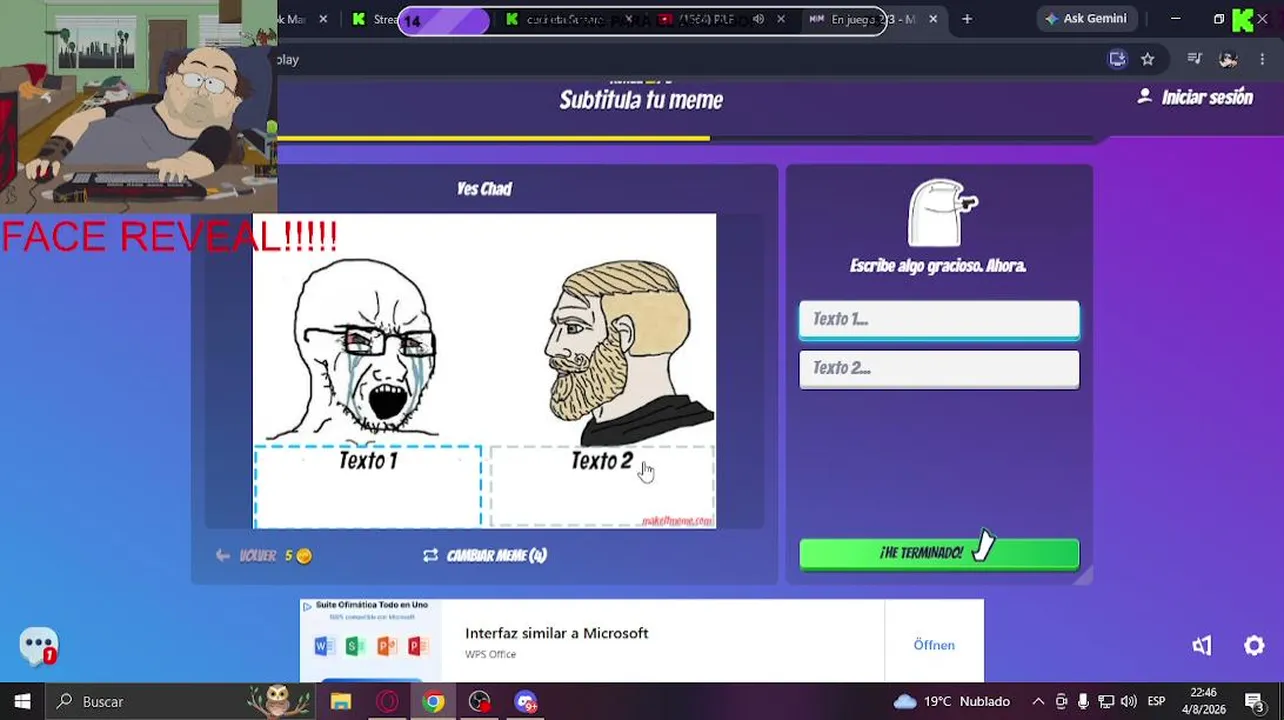Click the Meet Now camera icon in tray
Image resolution: width=1284 pixels, height=720 pixels.
pos(1061,701)
